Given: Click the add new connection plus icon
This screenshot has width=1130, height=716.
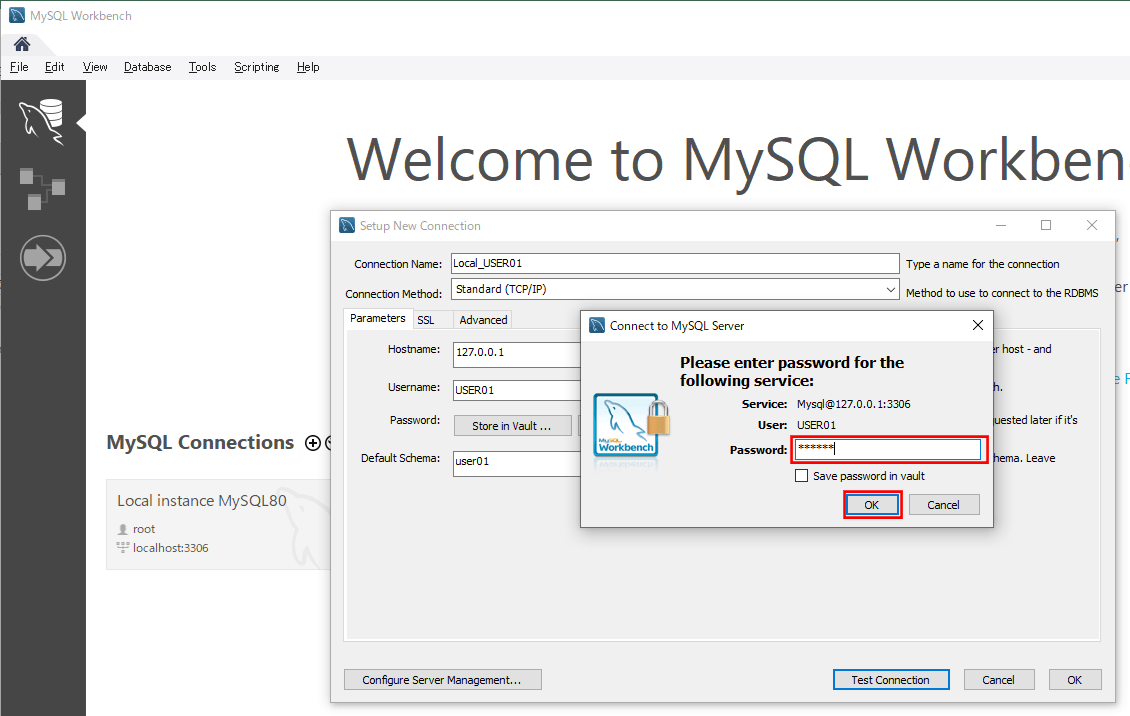Looking at the screenshot, I should pyautogui.click(x=313, y=443).
